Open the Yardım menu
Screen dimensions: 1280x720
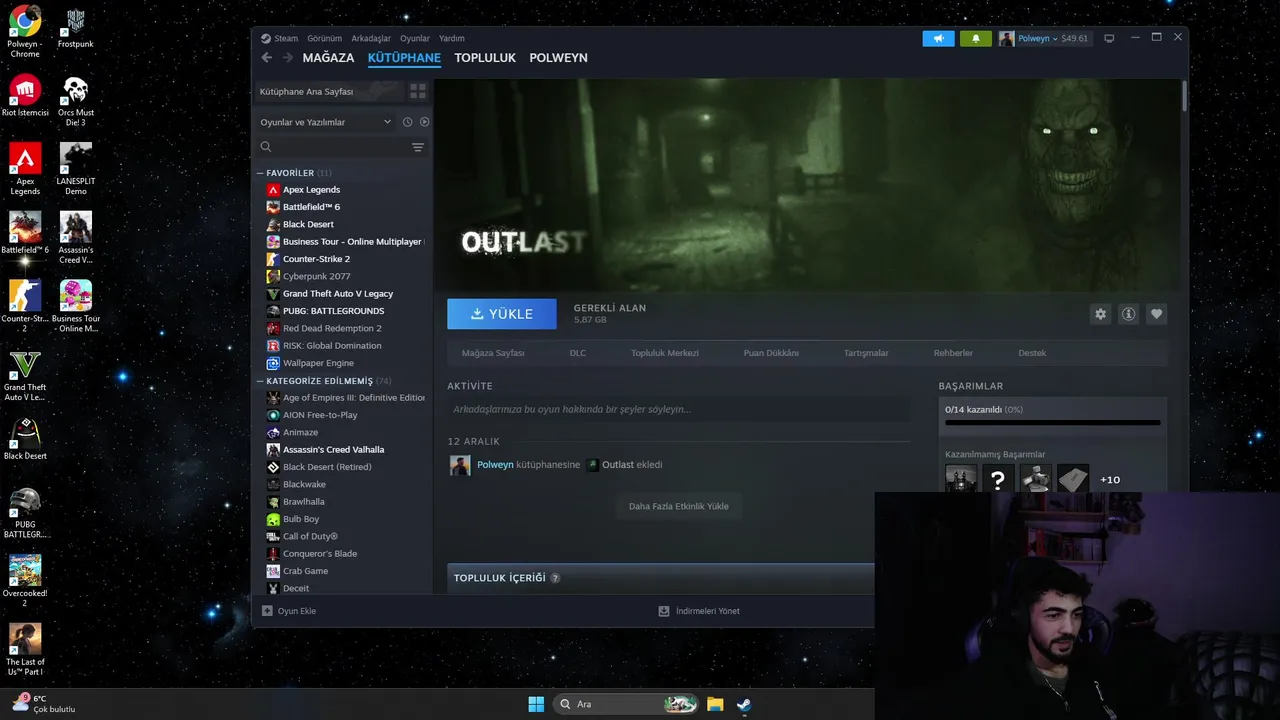point(452,38)
